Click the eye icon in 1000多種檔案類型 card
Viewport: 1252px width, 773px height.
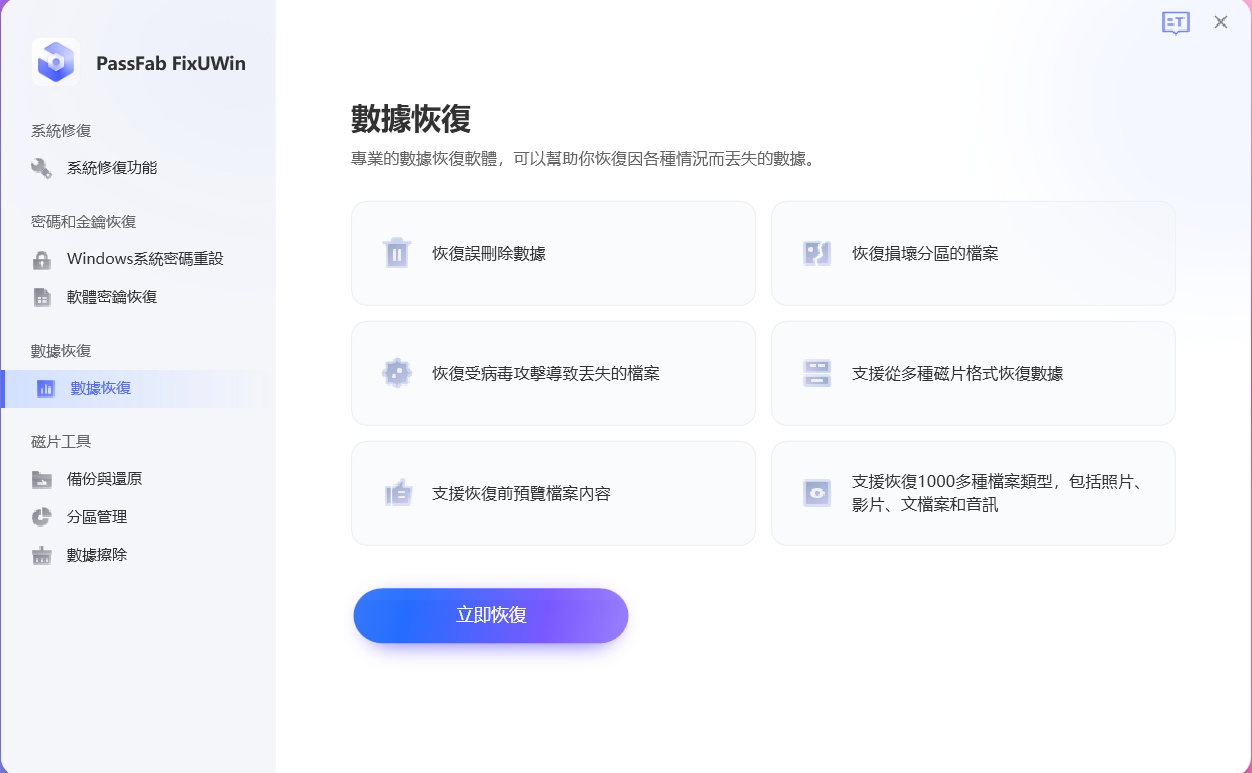(817, 493)
